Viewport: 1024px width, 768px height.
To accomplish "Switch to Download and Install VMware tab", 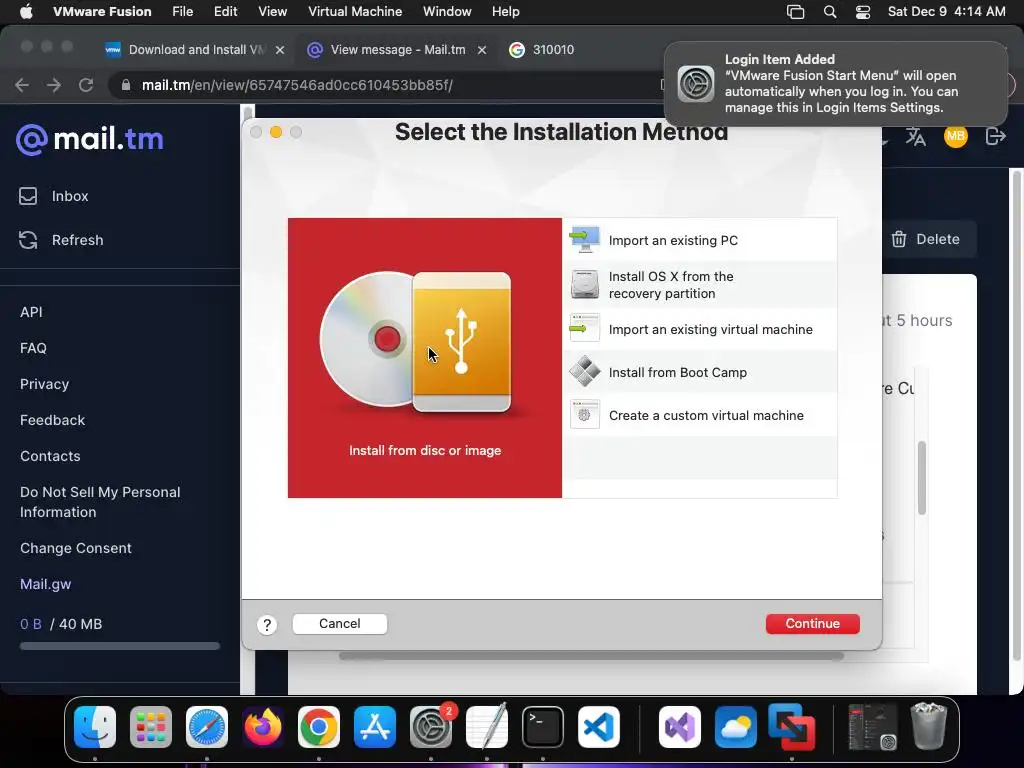I will point(195,50).
